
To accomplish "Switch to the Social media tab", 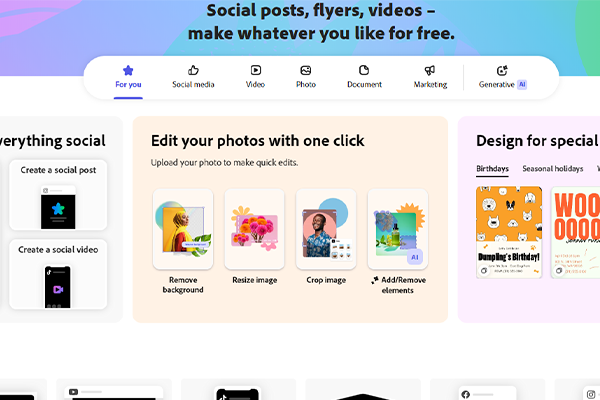I will 193,78.
